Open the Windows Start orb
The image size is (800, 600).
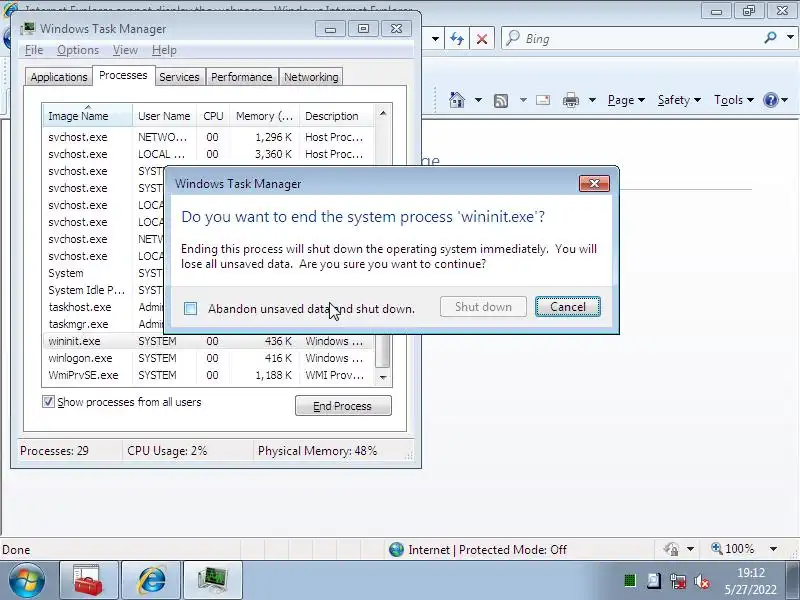point(27,581)
